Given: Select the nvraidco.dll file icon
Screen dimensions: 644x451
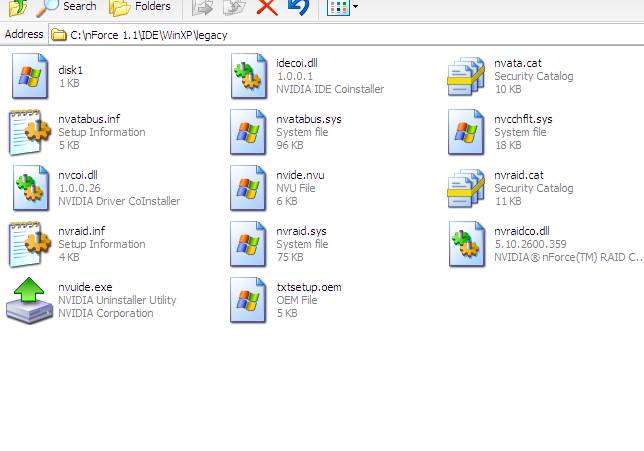Looking at the screenshot, I should point(467,244).
